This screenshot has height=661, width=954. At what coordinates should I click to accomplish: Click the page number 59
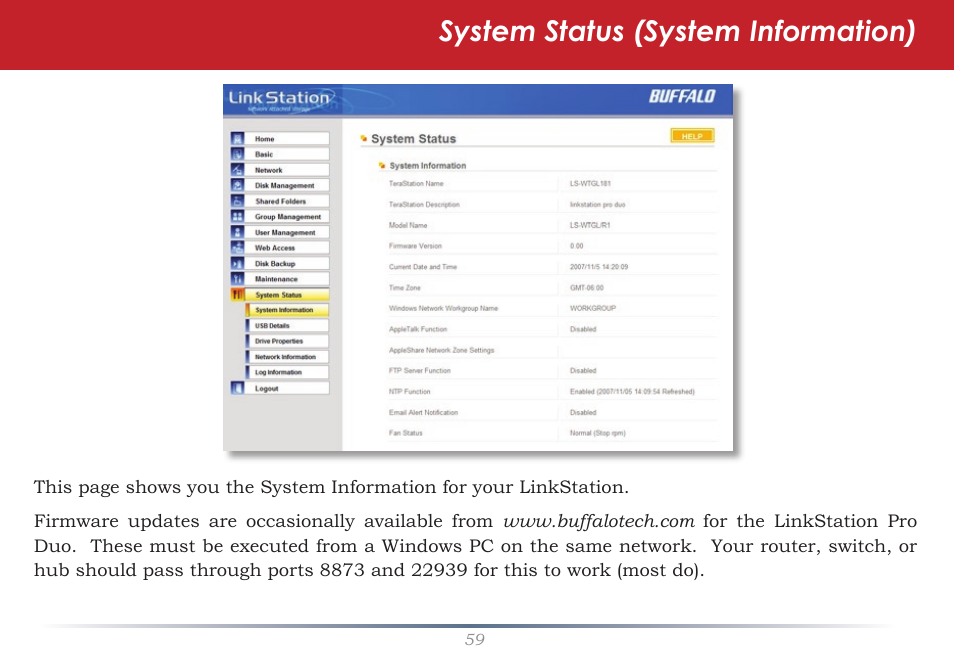(x=475, y=639)
